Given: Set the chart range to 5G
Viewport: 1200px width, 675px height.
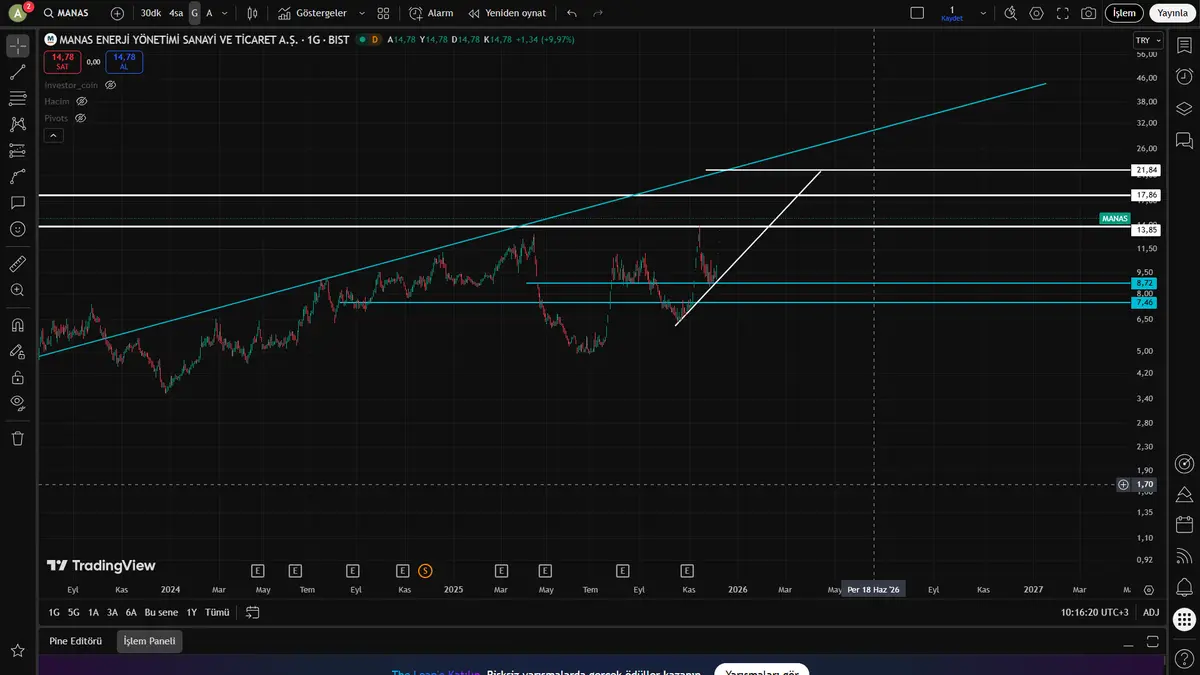Looking at the screenshot, I should [x=73, y=612].
